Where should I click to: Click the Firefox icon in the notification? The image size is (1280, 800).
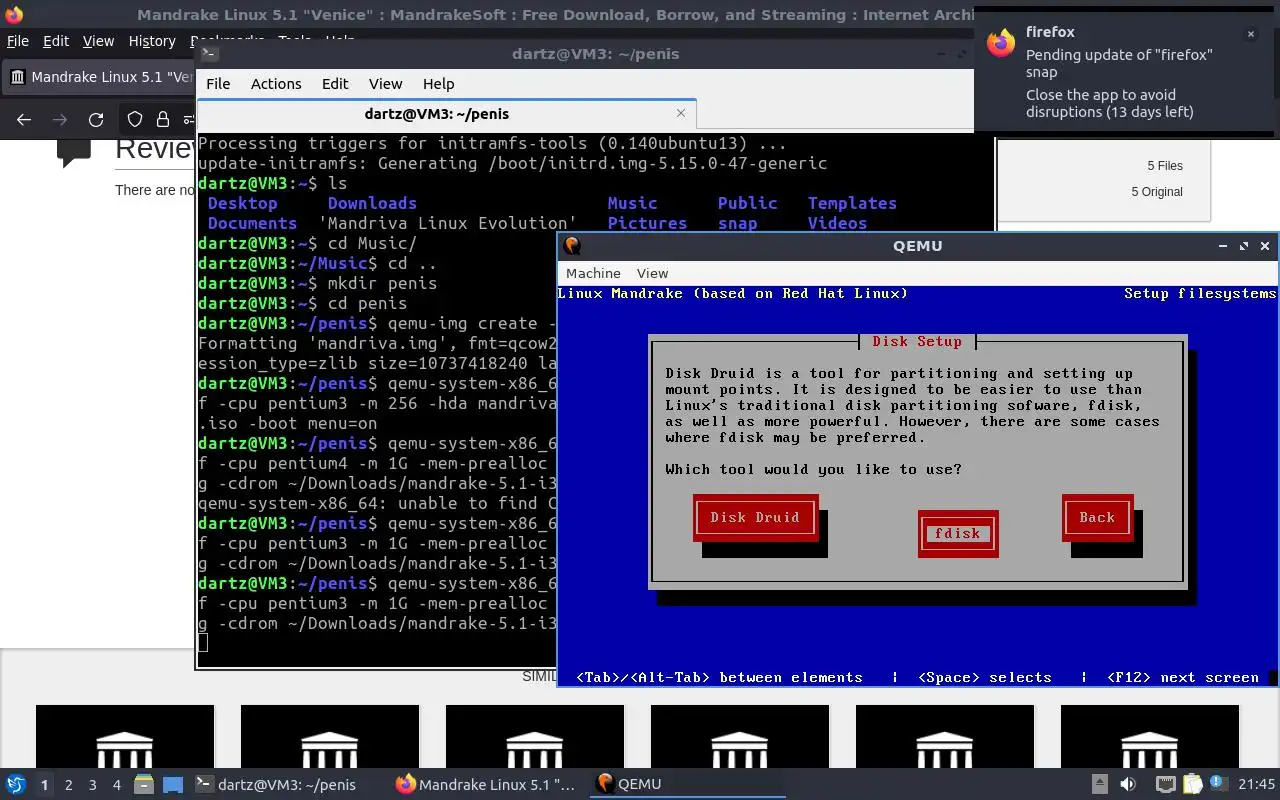point(1000,42)
